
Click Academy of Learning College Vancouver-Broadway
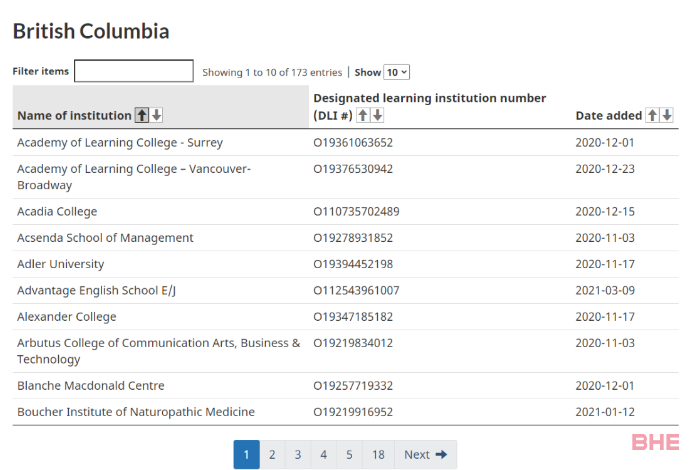(x=134, y=177)
